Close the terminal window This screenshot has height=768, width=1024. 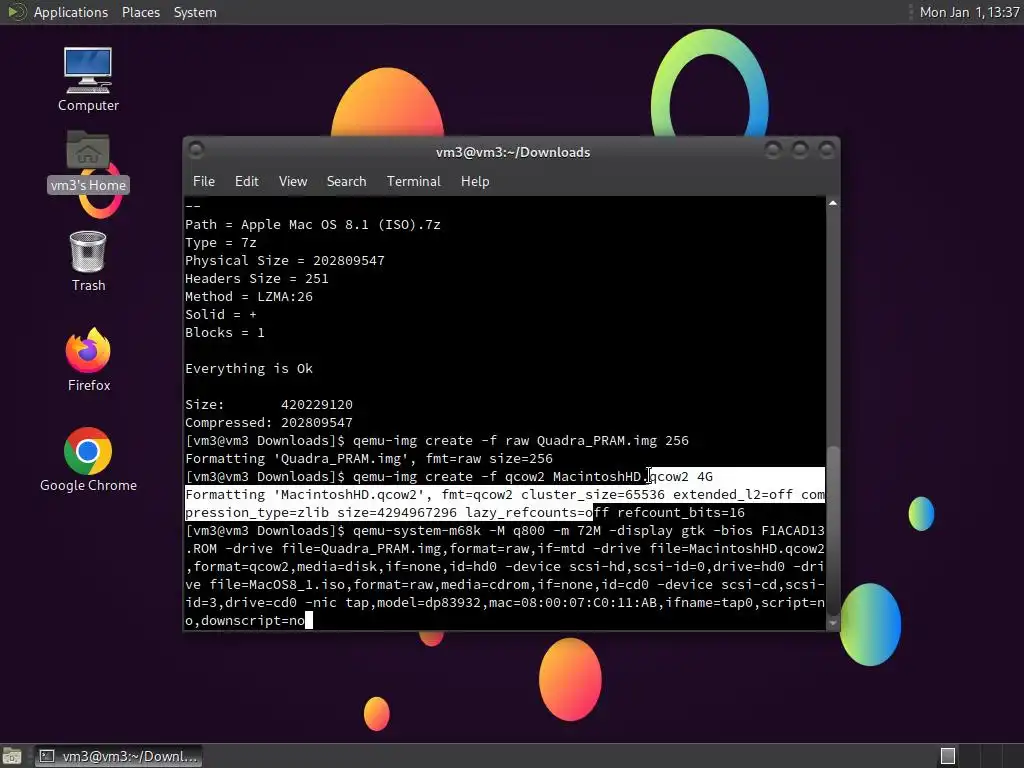(x=827, y=150)
